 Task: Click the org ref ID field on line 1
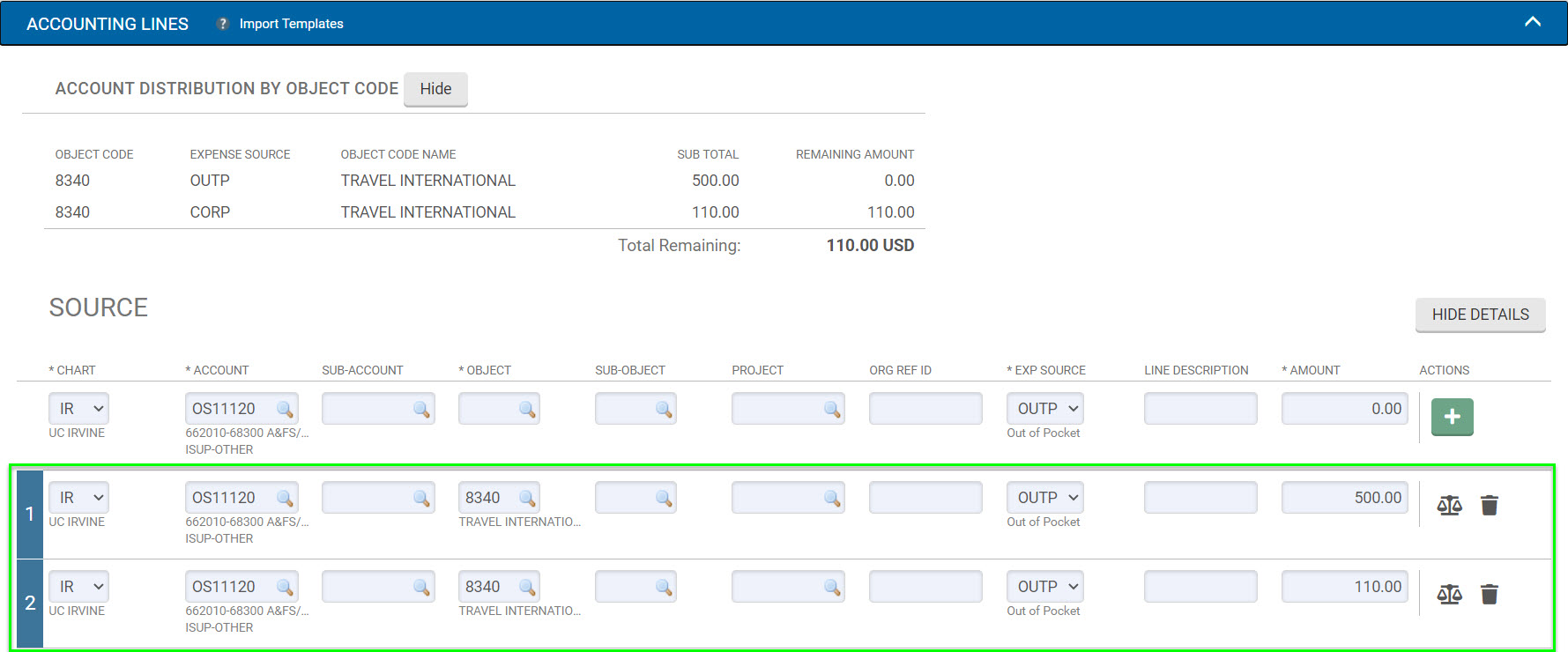point(925,498)
